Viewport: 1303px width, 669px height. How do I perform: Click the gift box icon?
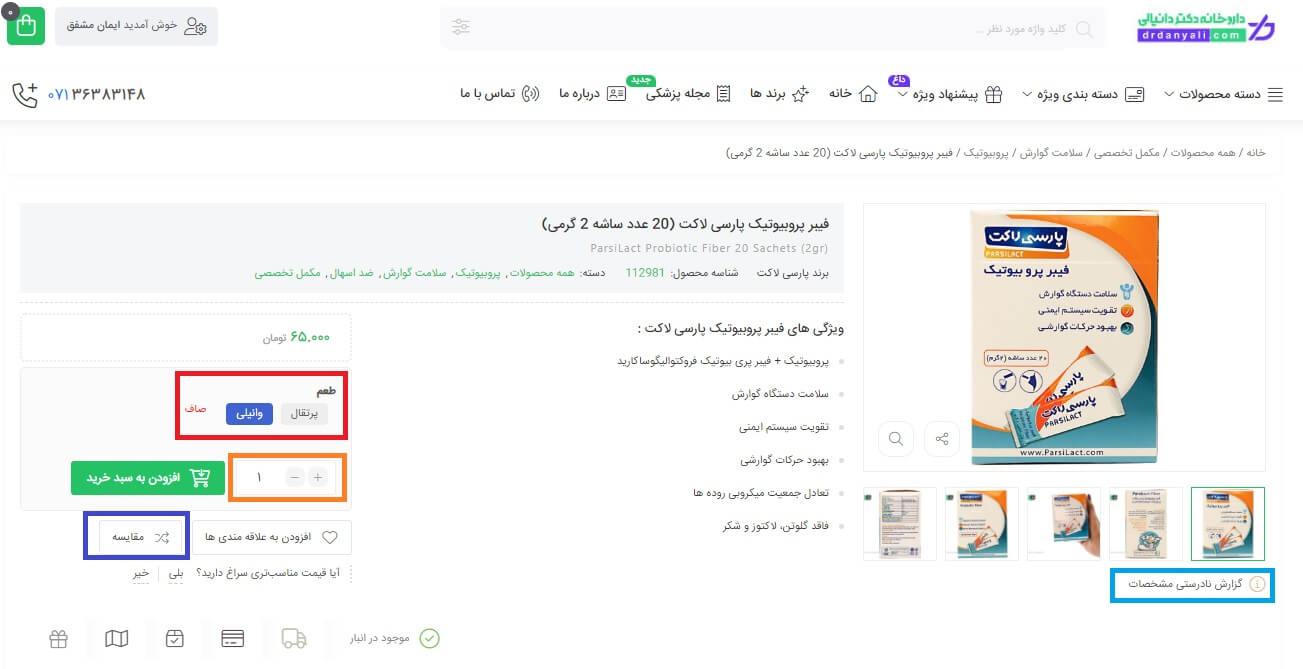pyautogui.click(x=59, y=638)
